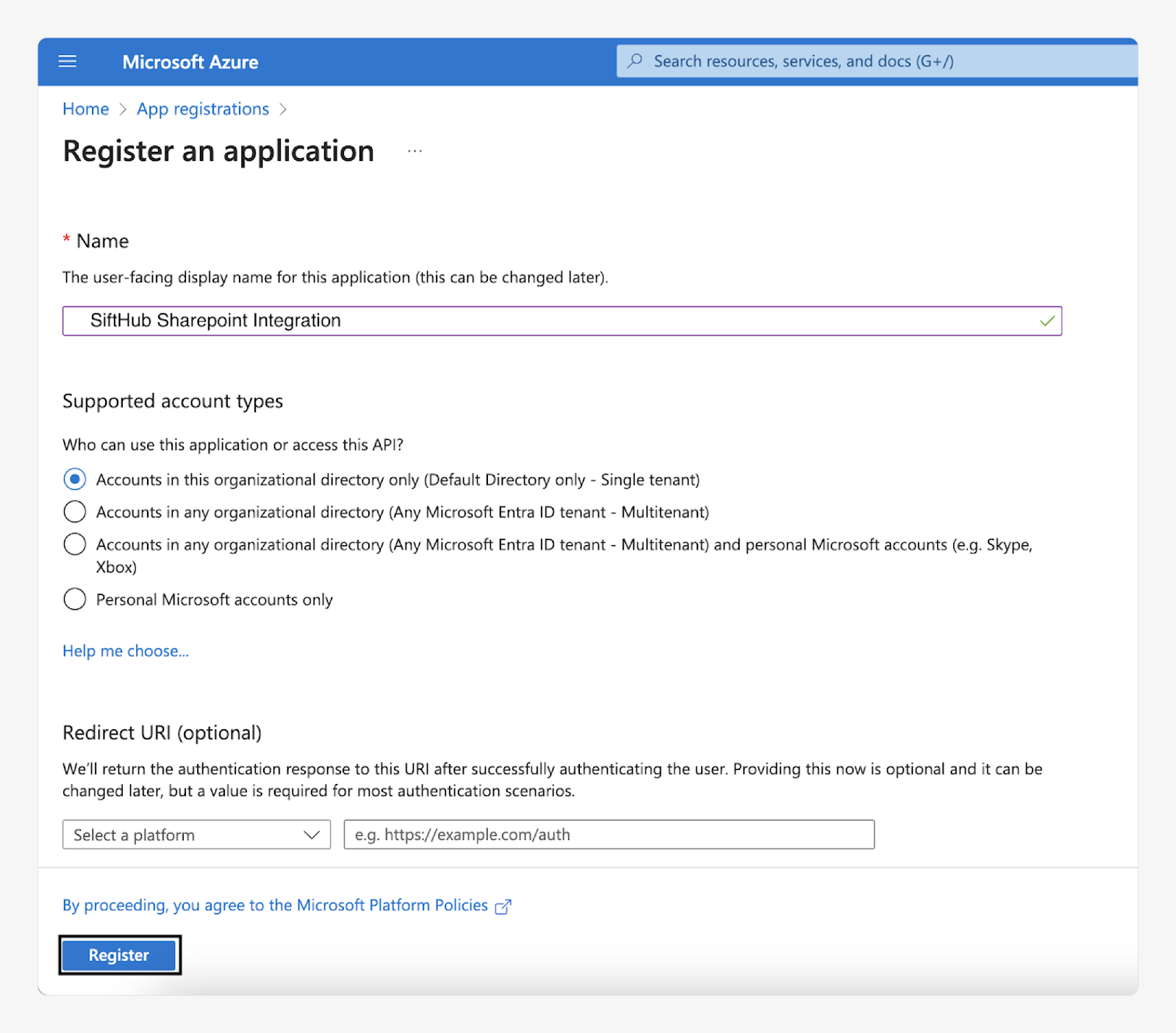Open the Microsoft Platform Policies link

[x=275, y=905]
